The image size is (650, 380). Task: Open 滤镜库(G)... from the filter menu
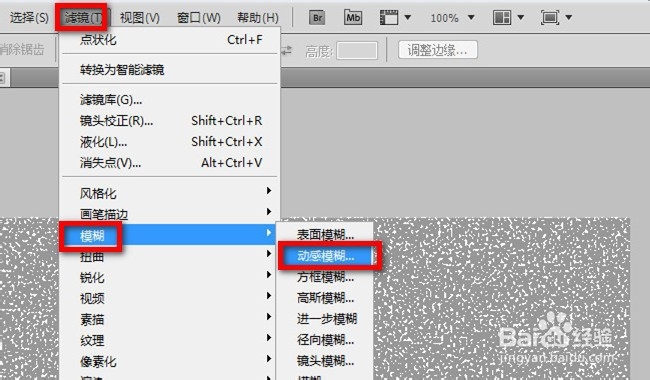coord(170,100)
